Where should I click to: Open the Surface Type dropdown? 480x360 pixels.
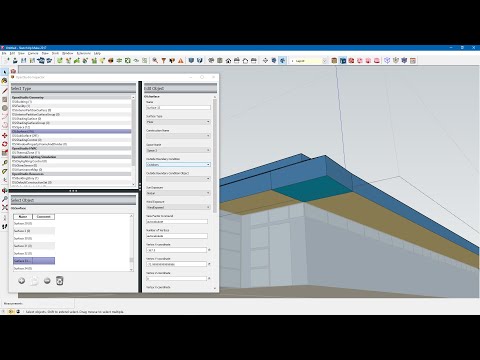coord(178,122)
